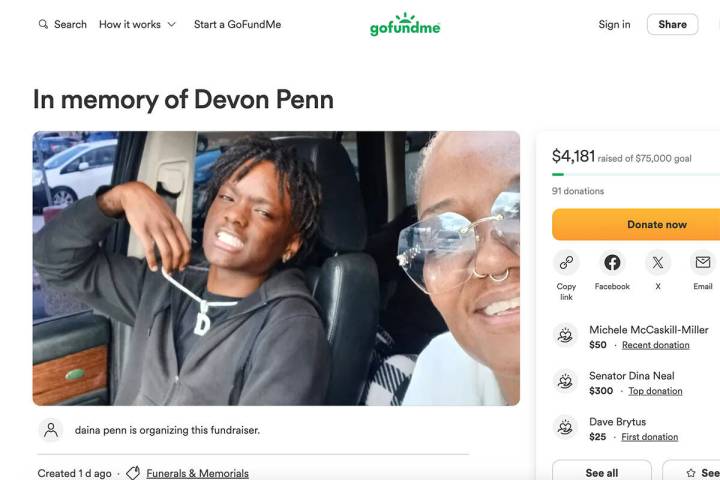Viewport: 720px width, 480px height.
Task: Click the organizer profile avatar icon
Action: [x=50, y=430]
